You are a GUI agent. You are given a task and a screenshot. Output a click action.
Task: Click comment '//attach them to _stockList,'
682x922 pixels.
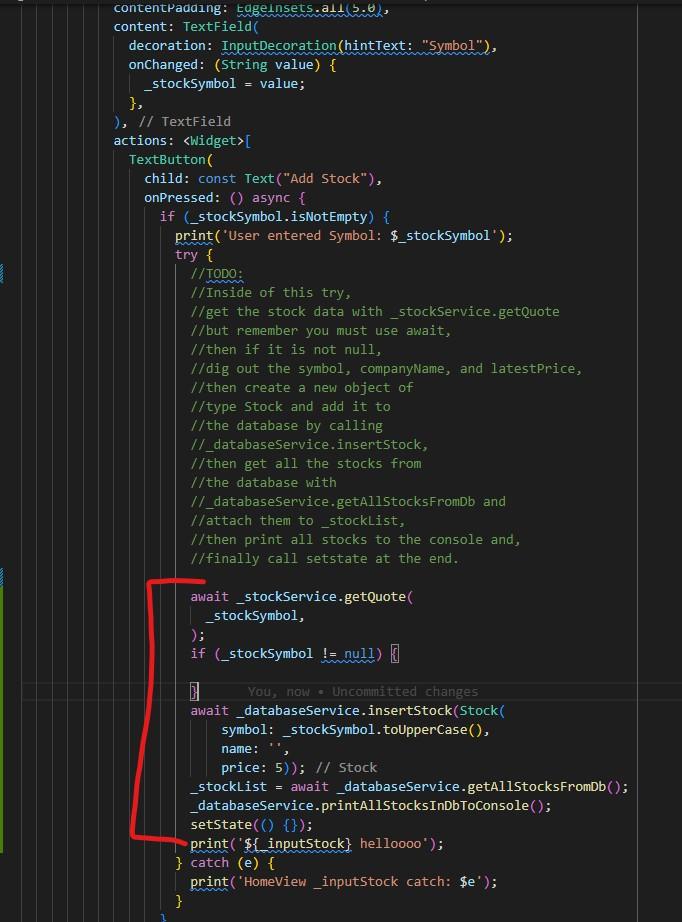coord(297,520)
